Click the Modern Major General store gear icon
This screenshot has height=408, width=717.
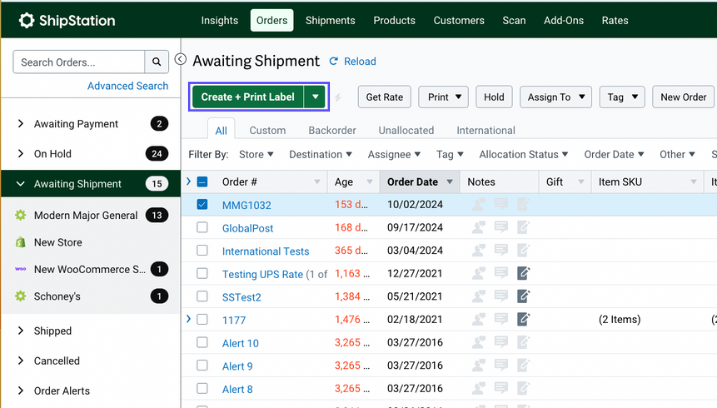click(21, 215)
